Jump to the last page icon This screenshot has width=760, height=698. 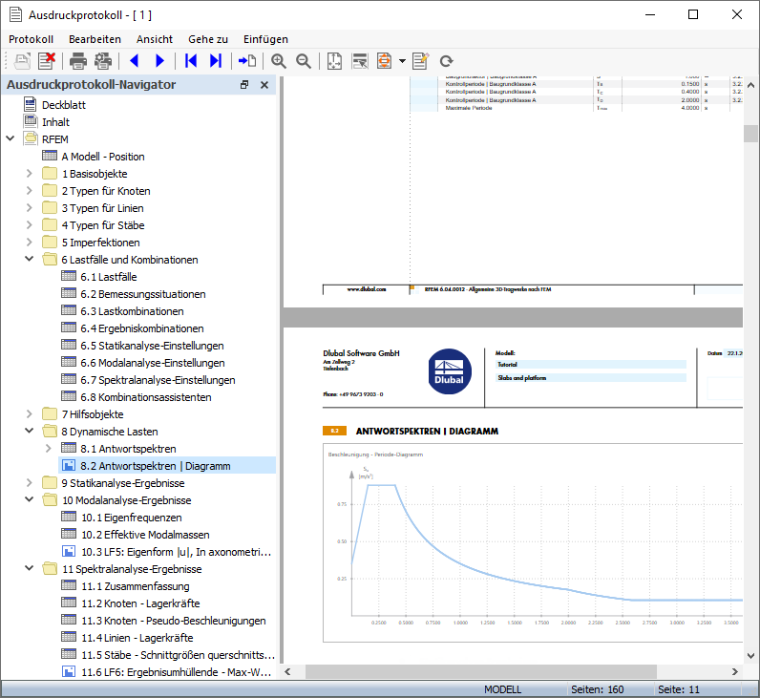[216, 61]
